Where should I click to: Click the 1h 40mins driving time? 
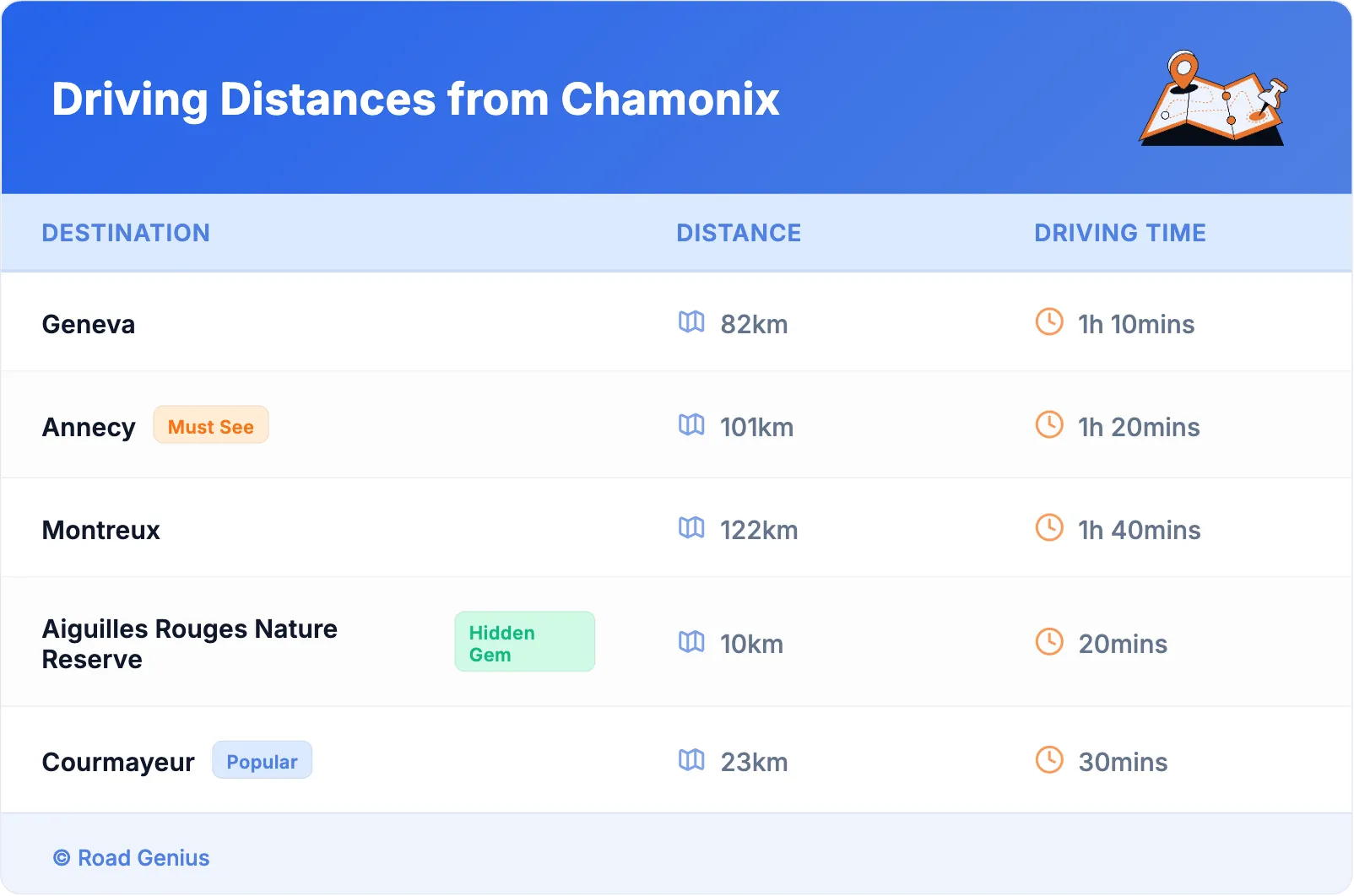1140,531
